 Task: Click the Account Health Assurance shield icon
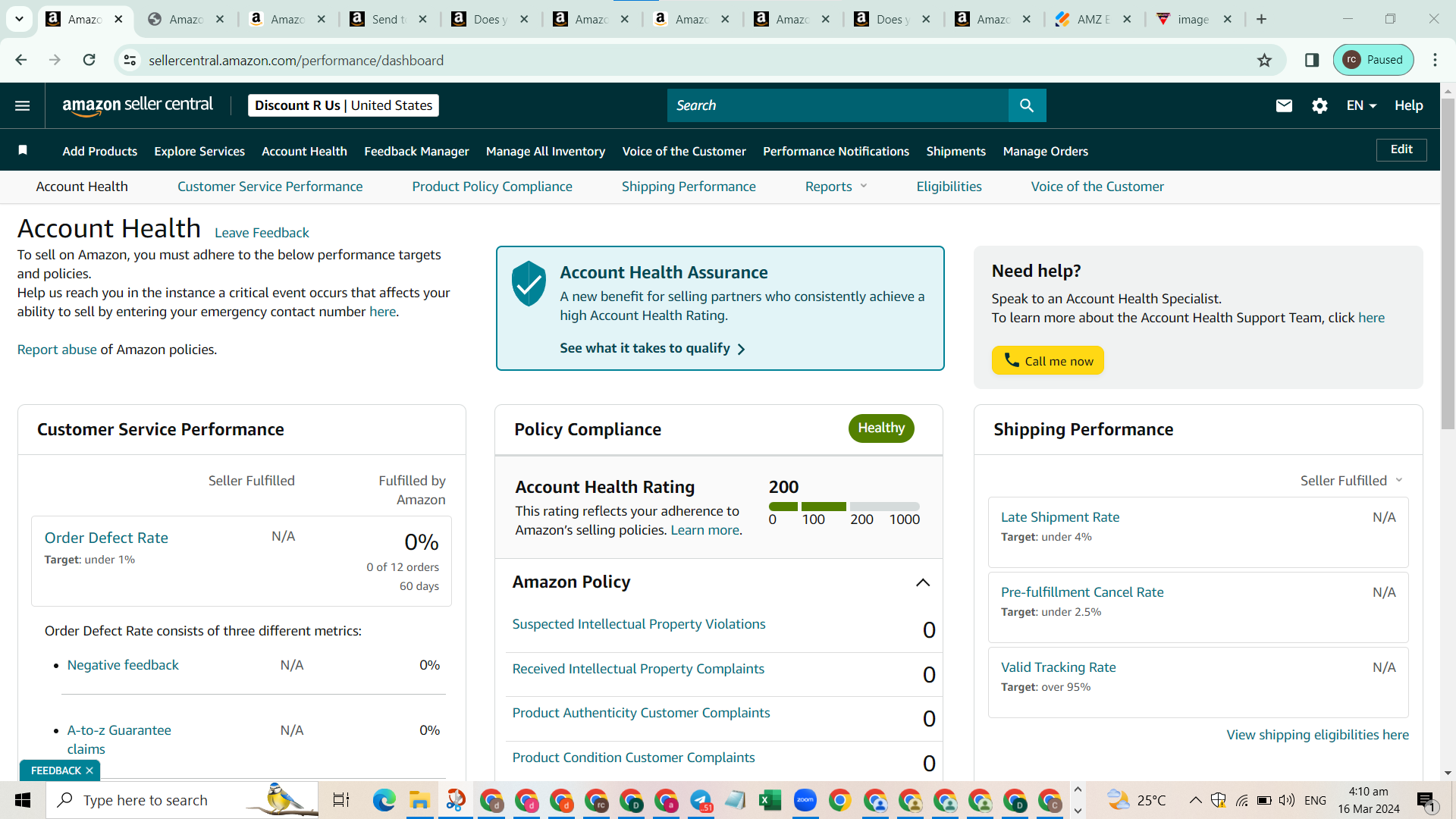click(529, 283)
